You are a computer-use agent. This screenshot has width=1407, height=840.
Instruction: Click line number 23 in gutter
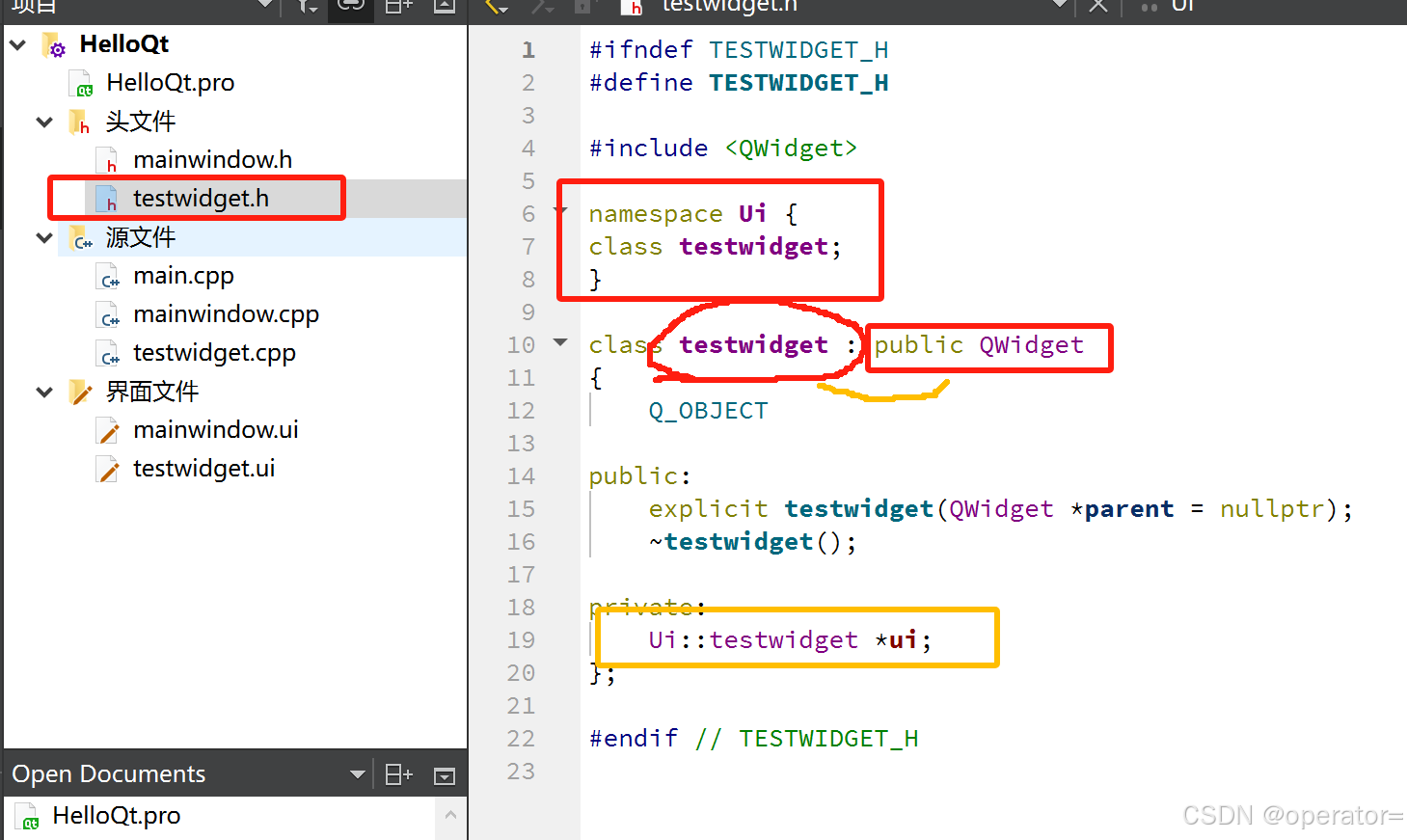click(x=521, y=772)
